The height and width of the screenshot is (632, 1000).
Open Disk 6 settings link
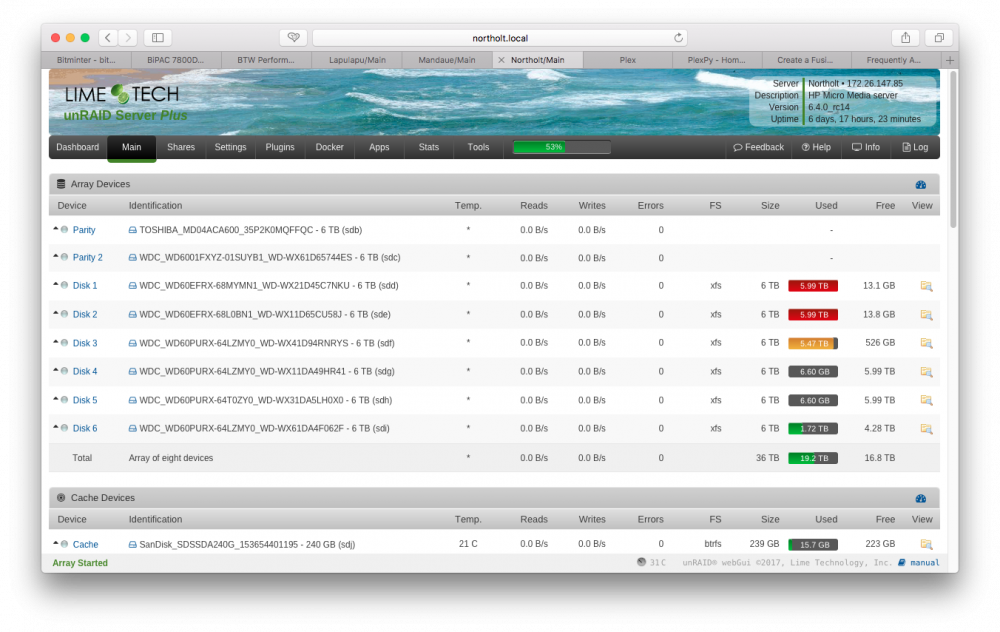tap(85, 429)
